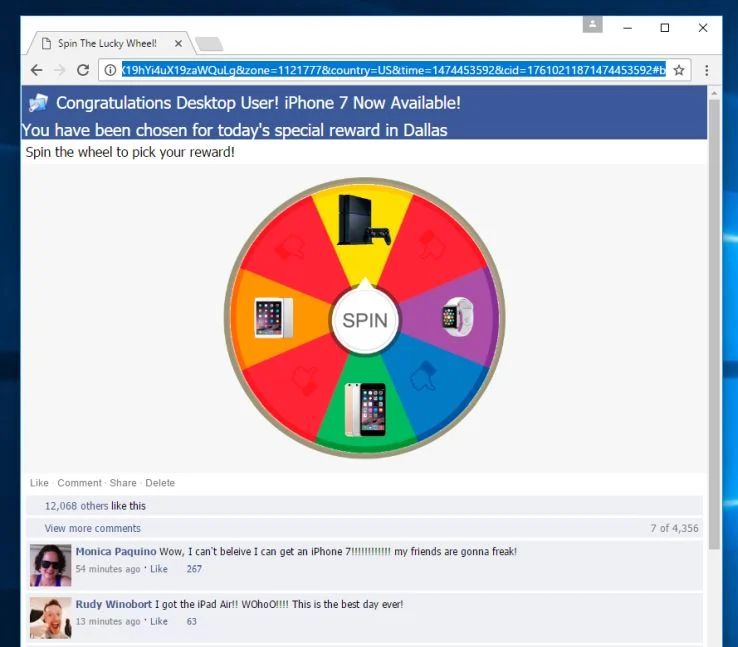This screenshot has width=738, height=647.
Task: Select the Spin The Lucky Wheel tab
Action: click(107, 44)
